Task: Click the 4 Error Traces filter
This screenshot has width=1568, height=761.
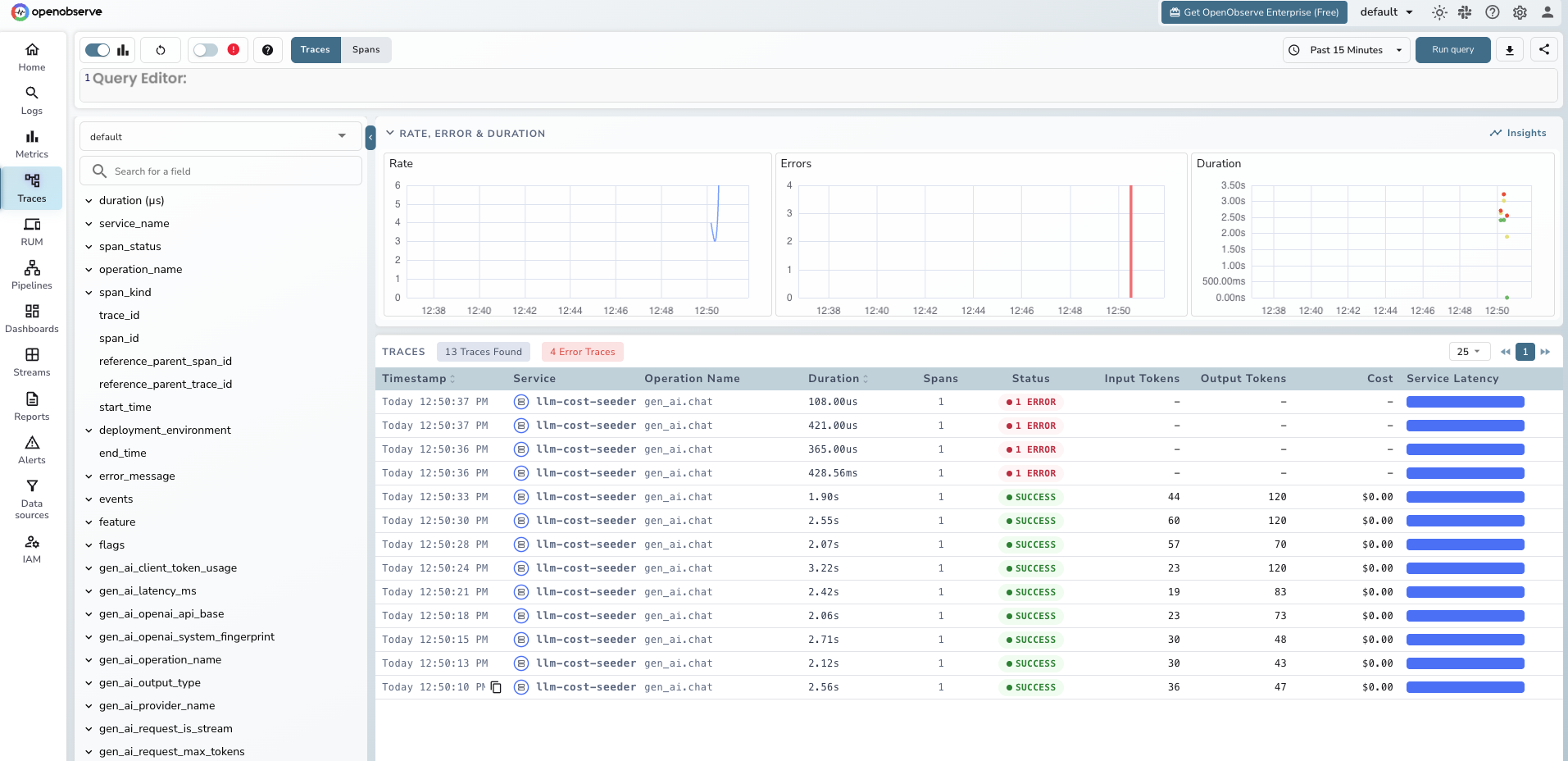Action: click(582, 351)
